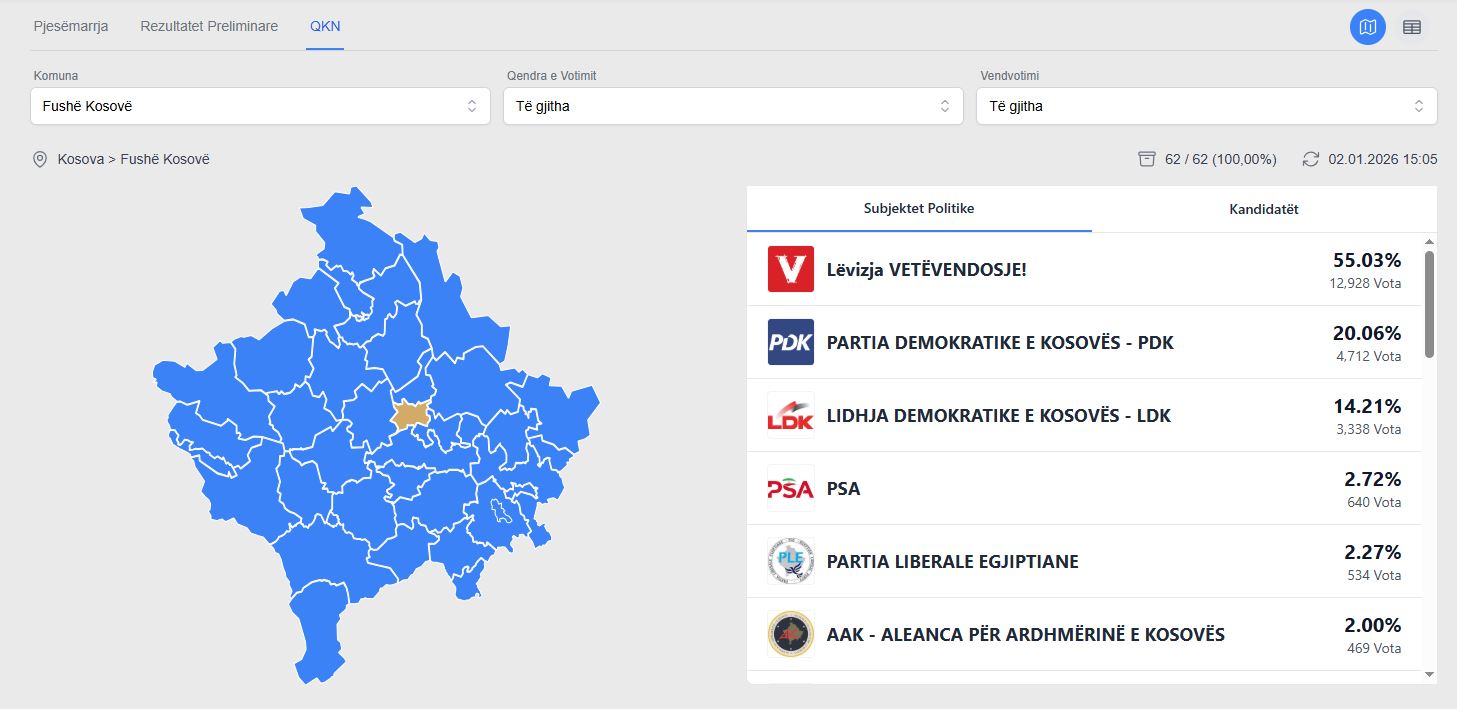Switch to map view icon
Screen dimensions: 1457x709
click(1367, 27)
